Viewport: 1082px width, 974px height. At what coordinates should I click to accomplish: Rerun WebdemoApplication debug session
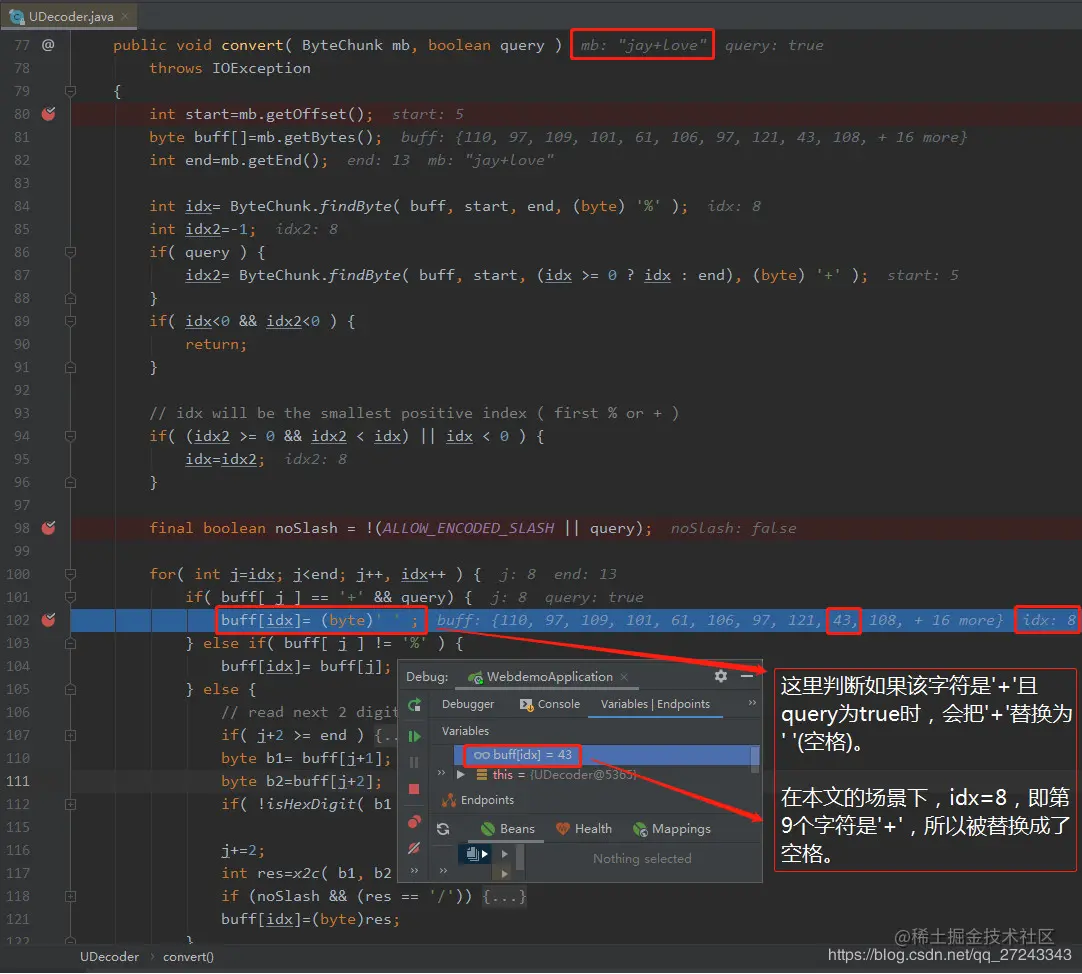[414, 705]
